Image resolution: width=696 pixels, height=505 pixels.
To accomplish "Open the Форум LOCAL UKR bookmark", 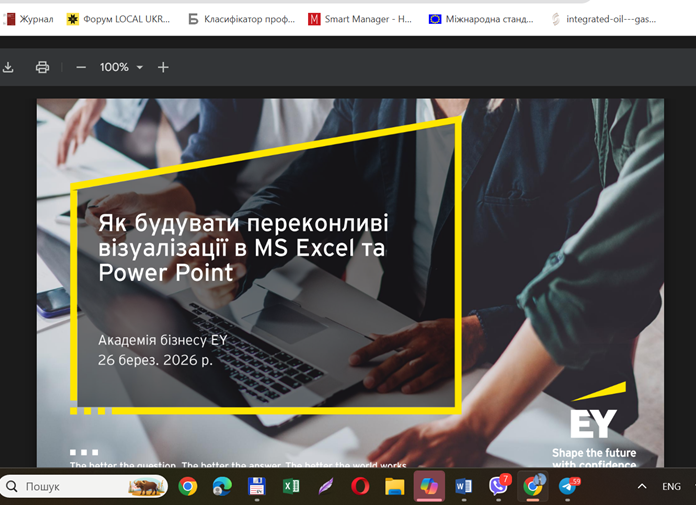I will click(x=118, y=19).
